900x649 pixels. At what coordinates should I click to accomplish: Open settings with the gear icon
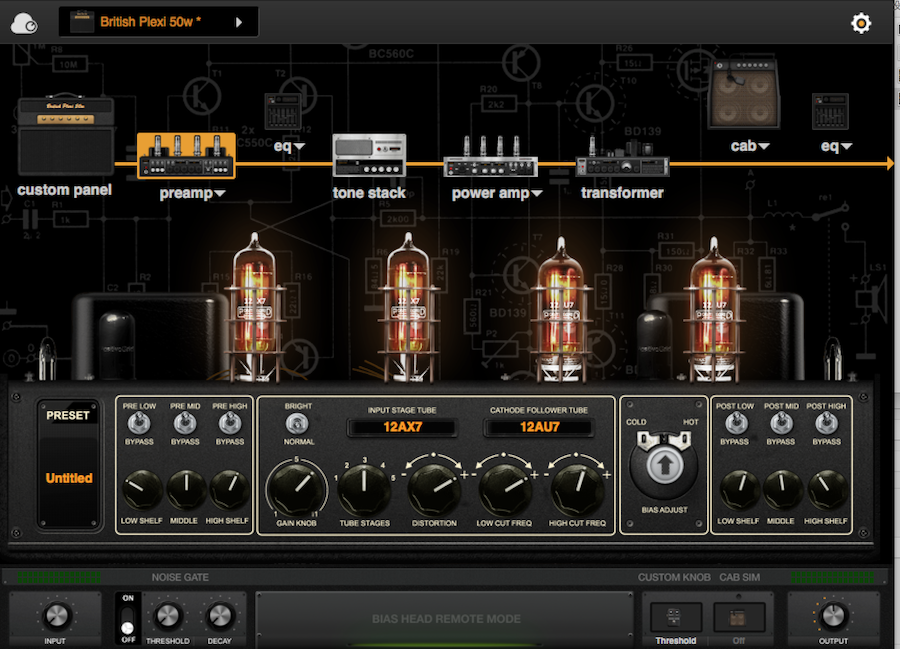coord(860,24)
